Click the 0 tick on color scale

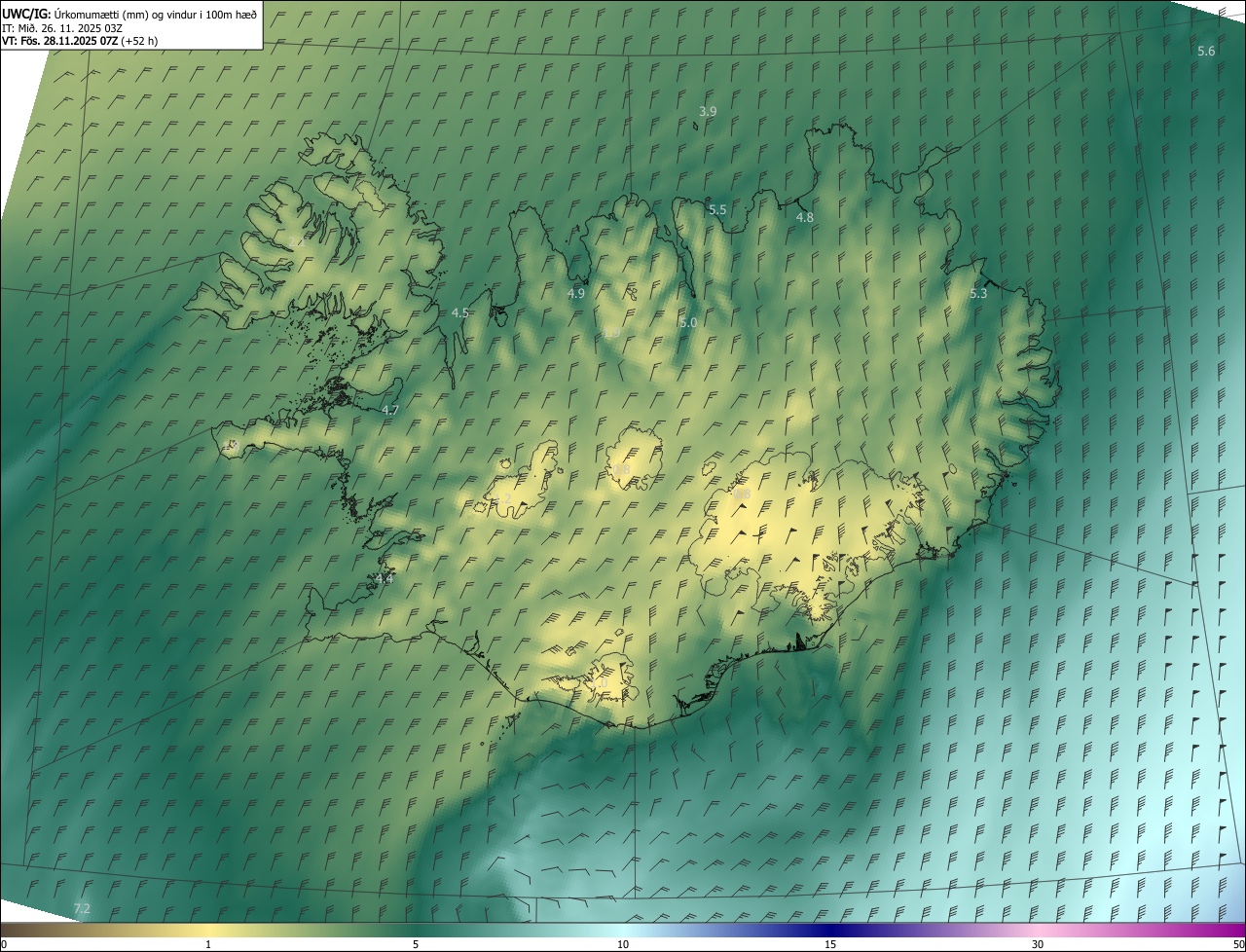[4, 944]
